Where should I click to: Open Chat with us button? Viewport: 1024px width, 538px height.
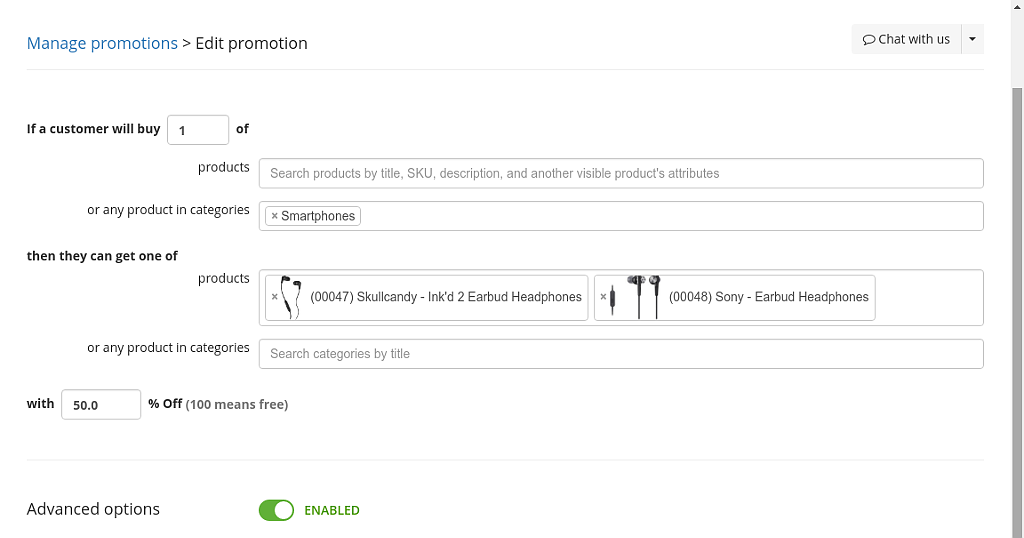906,39
